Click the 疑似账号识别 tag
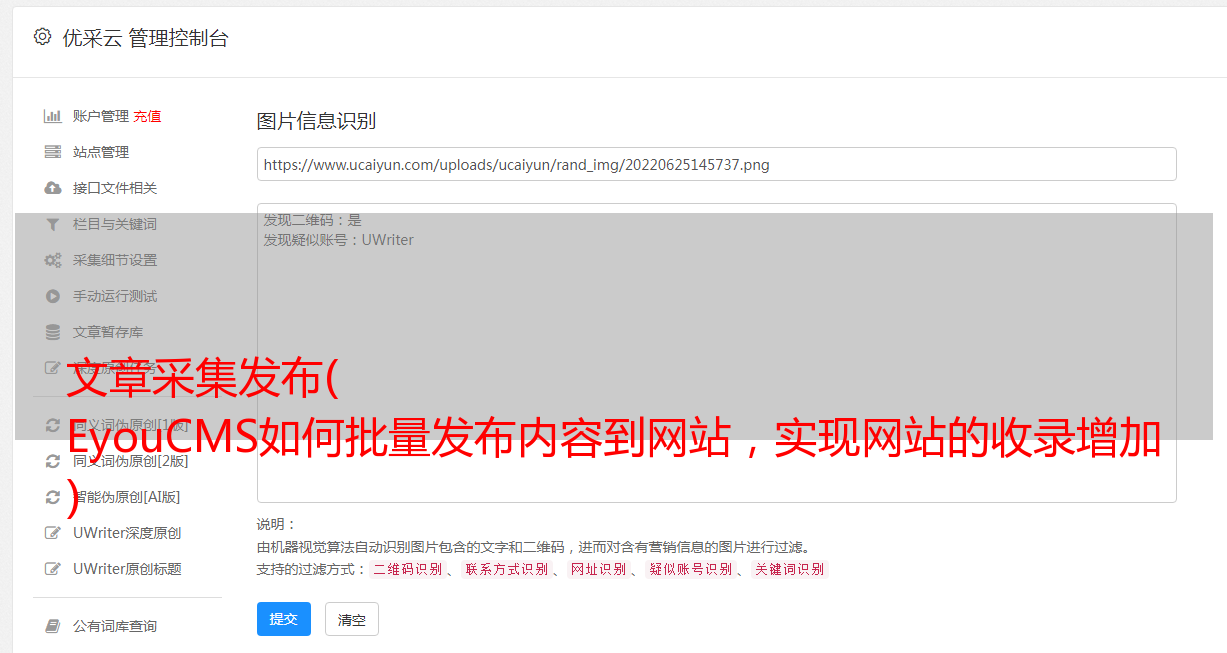The image size is (1227, 653). 690,569
